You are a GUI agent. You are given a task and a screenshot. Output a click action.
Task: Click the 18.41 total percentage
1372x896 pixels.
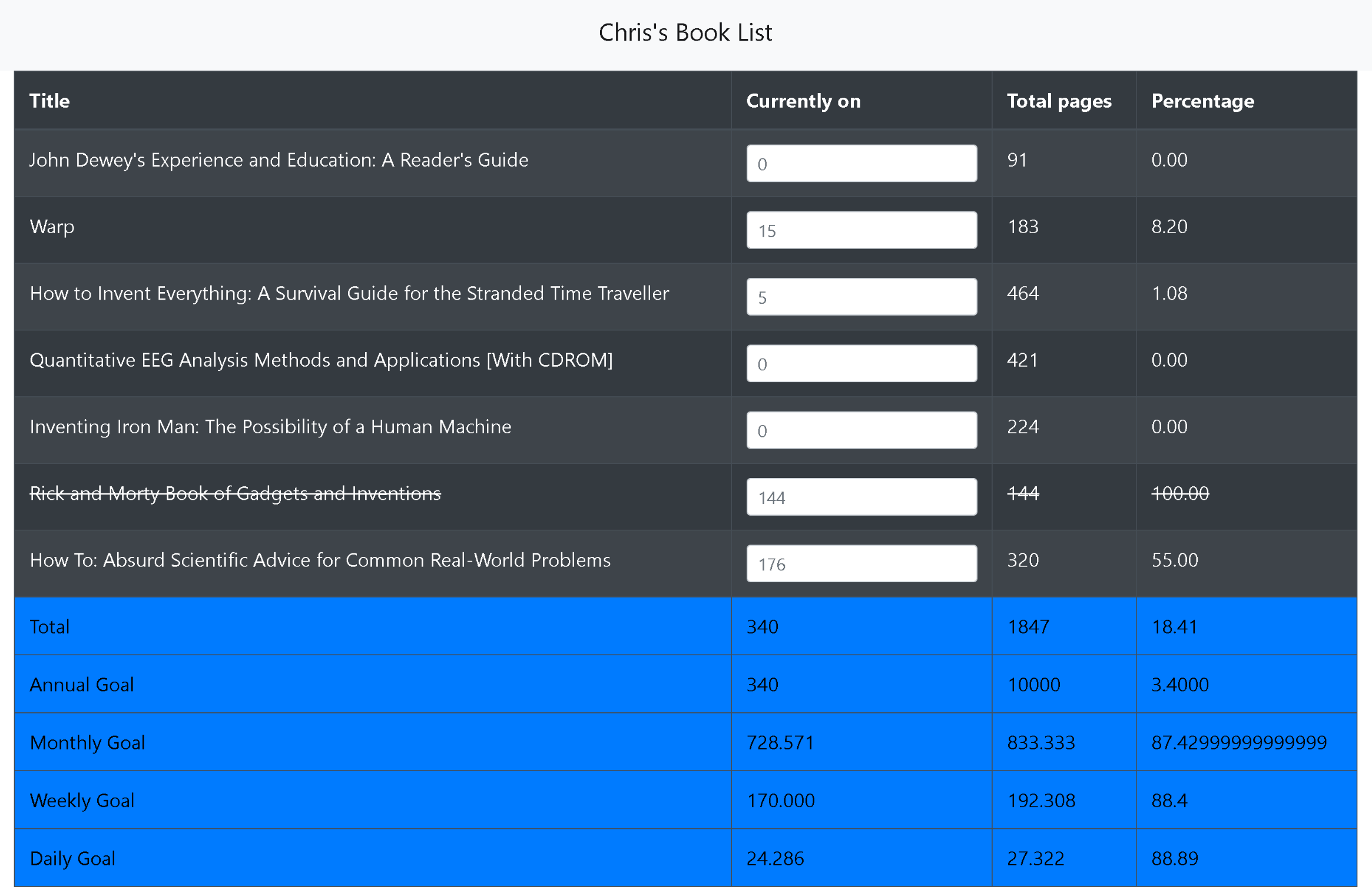coord(1174,626)
